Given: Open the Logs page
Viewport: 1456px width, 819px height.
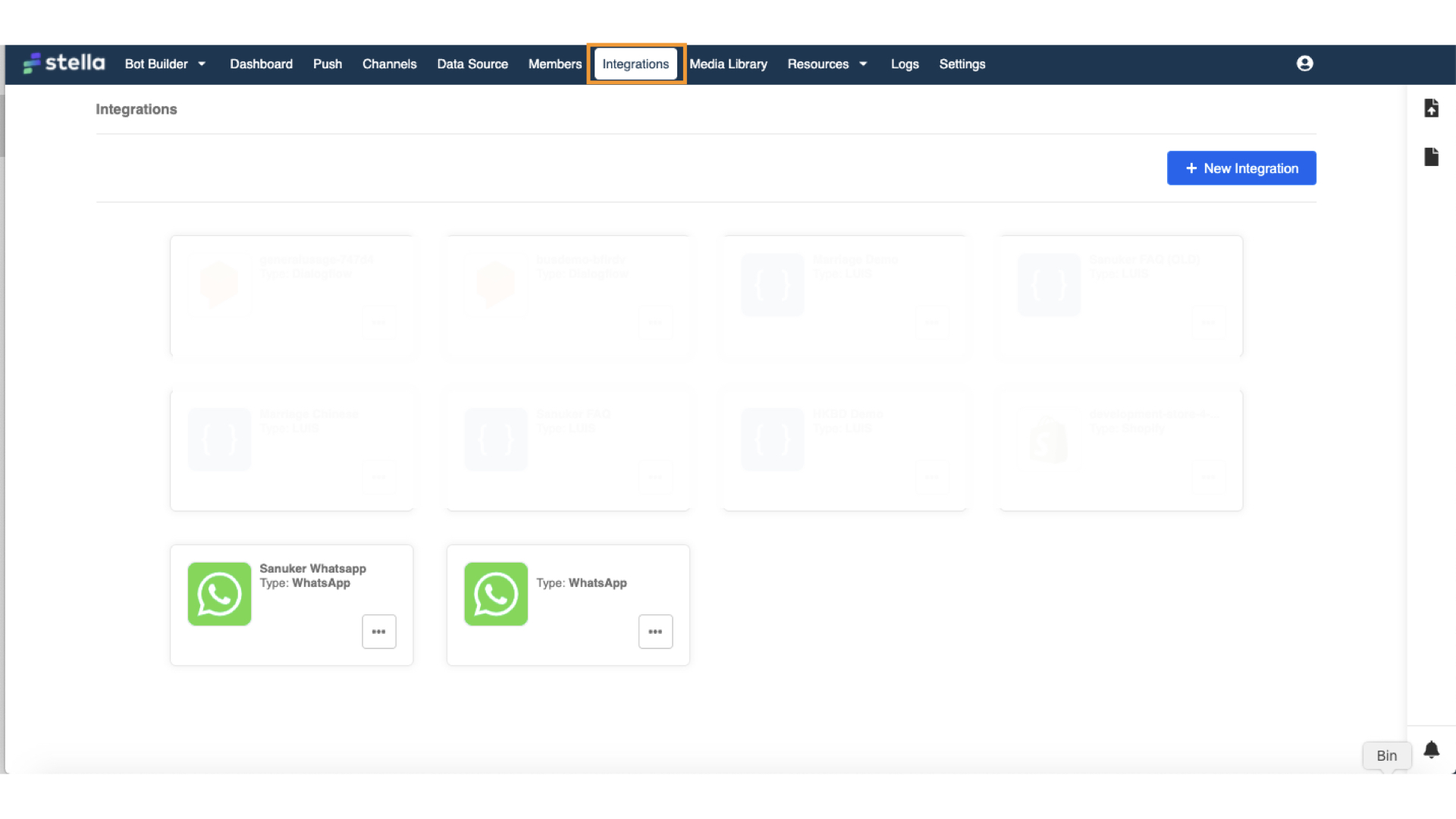Looking at the screenshot, I should click(904, 64).
